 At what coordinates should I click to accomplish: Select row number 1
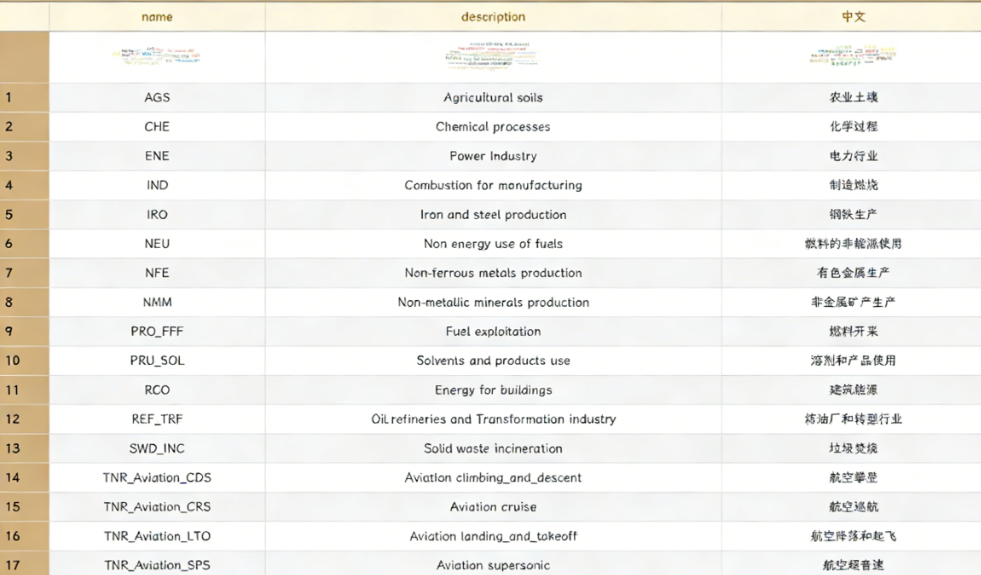coord(24,98)
